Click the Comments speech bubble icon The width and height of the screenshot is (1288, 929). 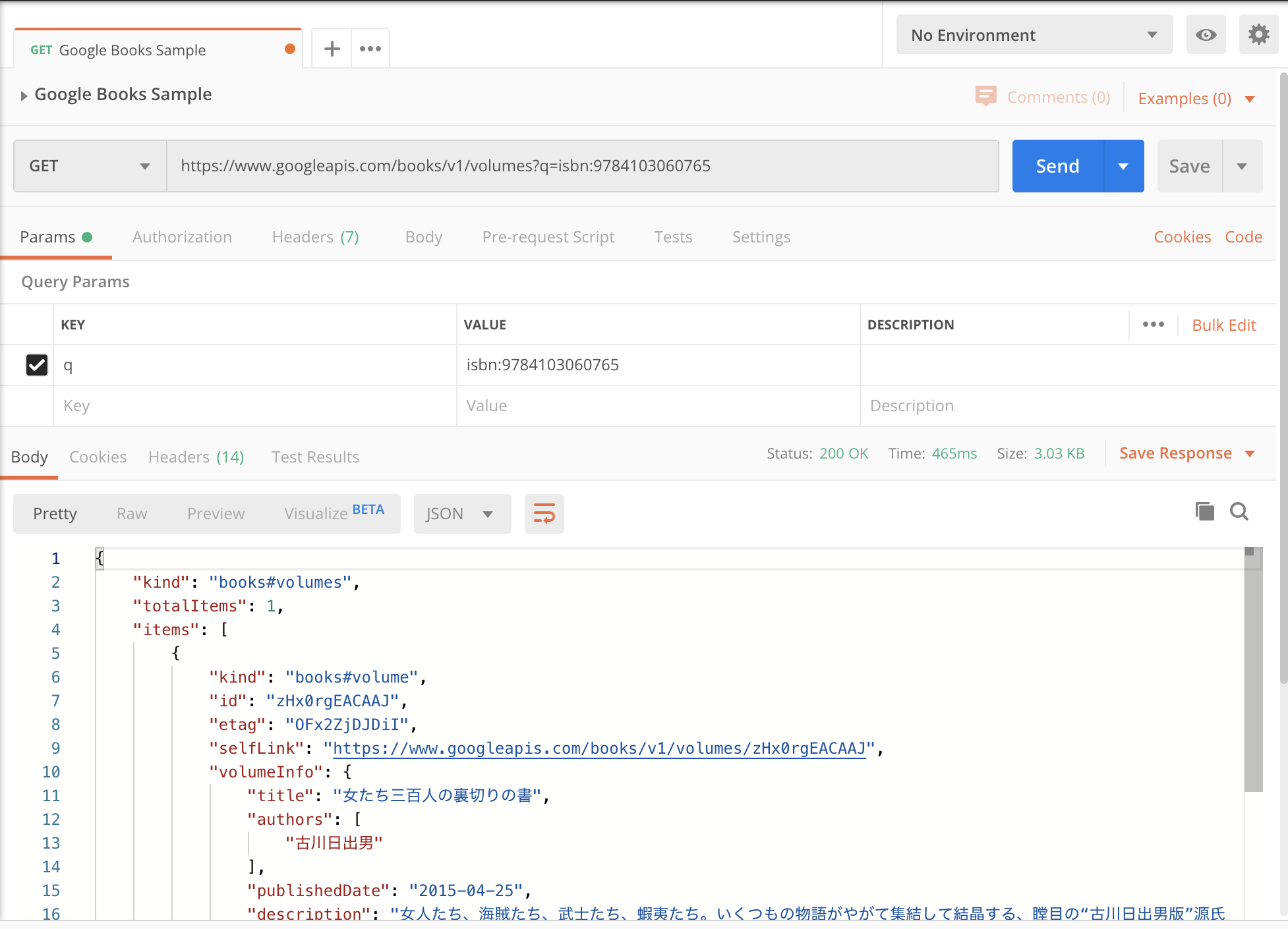click(985, 96)
